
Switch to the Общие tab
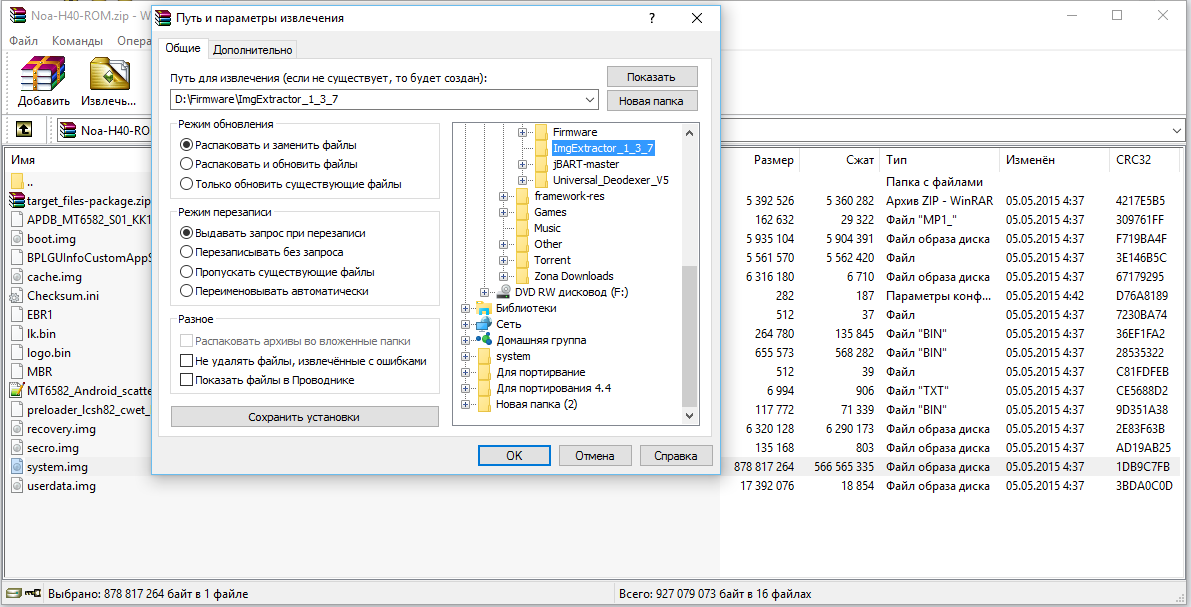[x=183, y=48]
